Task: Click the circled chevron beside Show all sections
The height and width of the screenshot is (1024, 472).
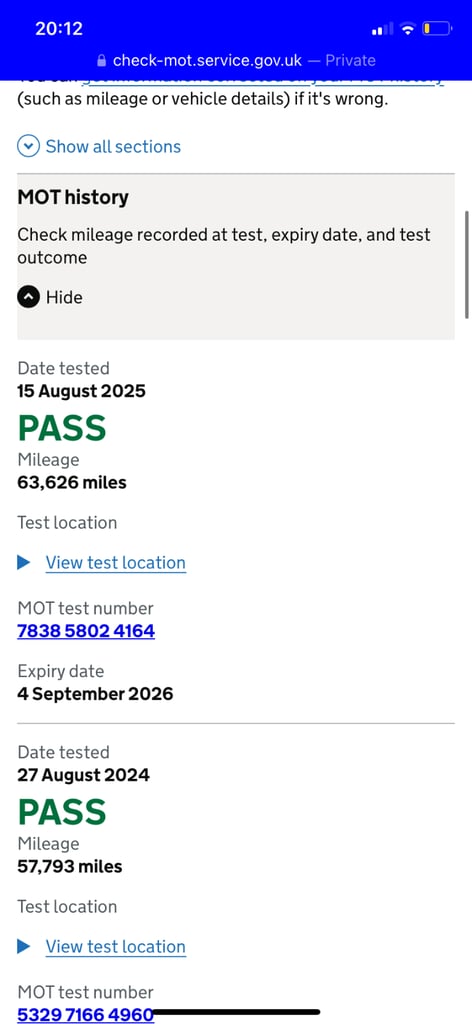Action: point(28,146)
